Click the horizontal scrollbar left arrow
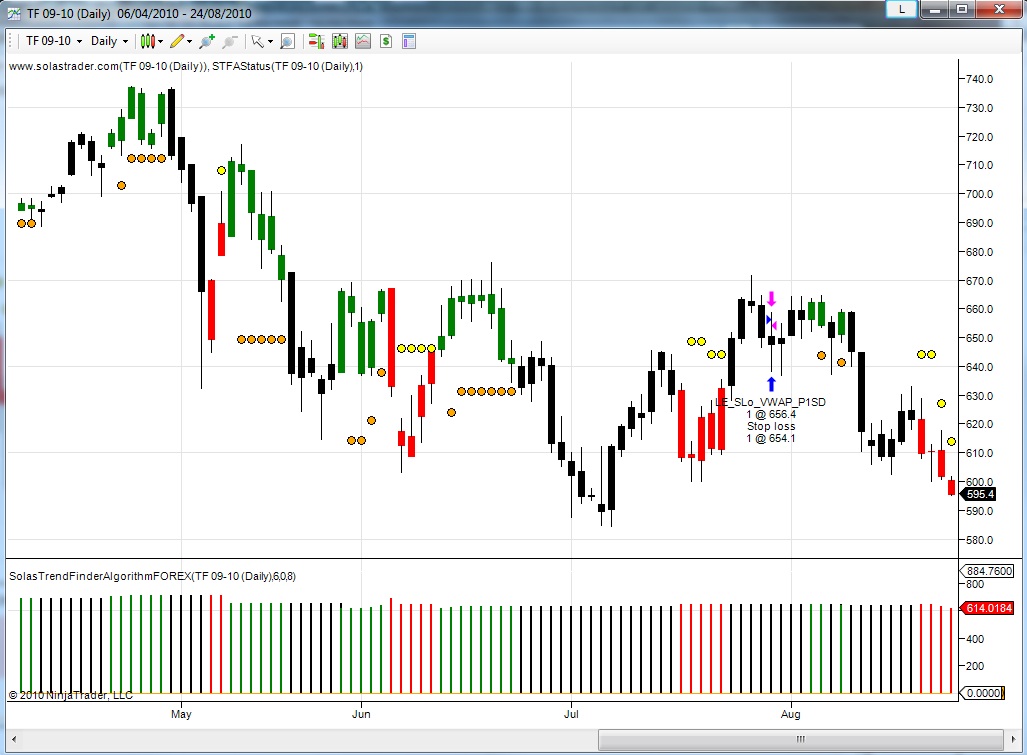Screen dimensions: 1027x755 pyautogui.click(x=14, y=739)
